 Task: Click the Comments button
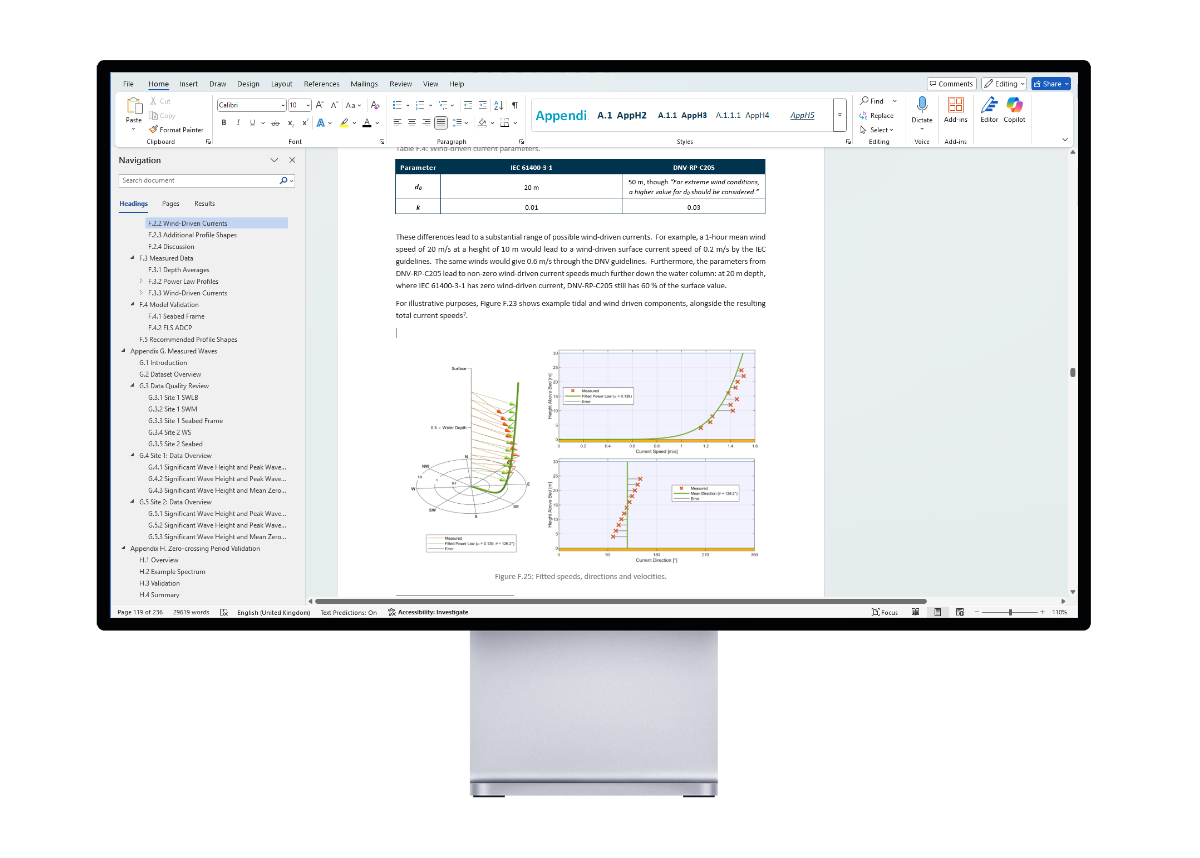(951, 84)
